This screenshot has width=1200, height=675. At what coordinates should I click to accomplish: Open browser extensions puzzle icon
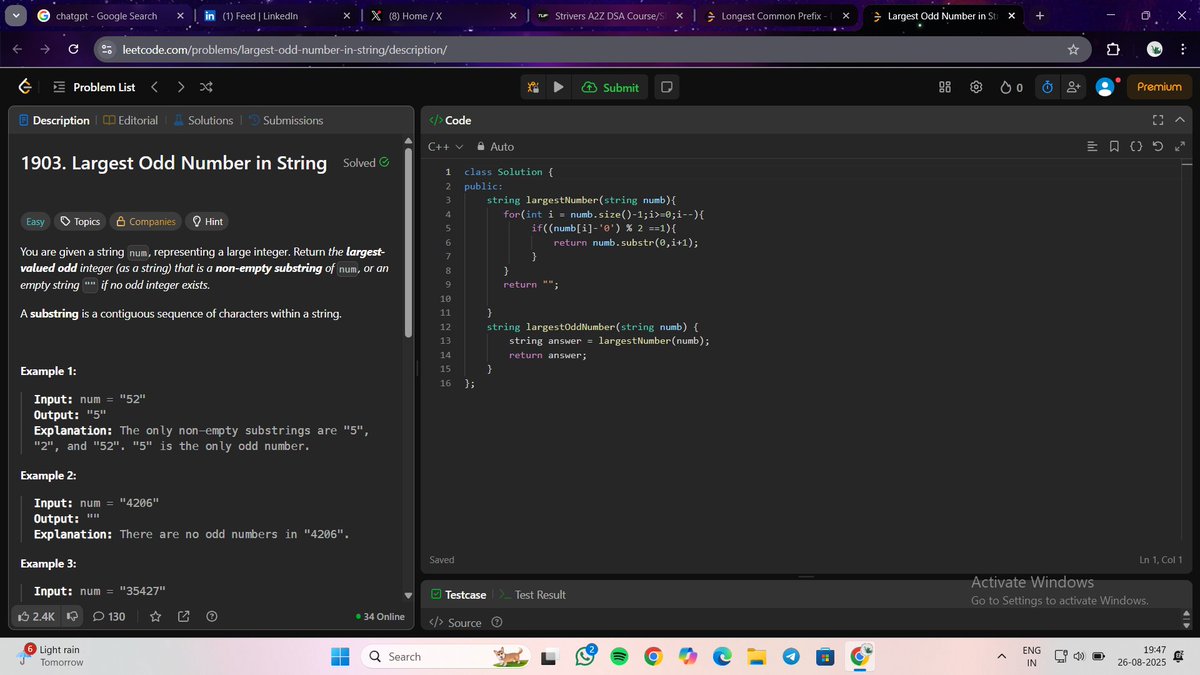1114,49
